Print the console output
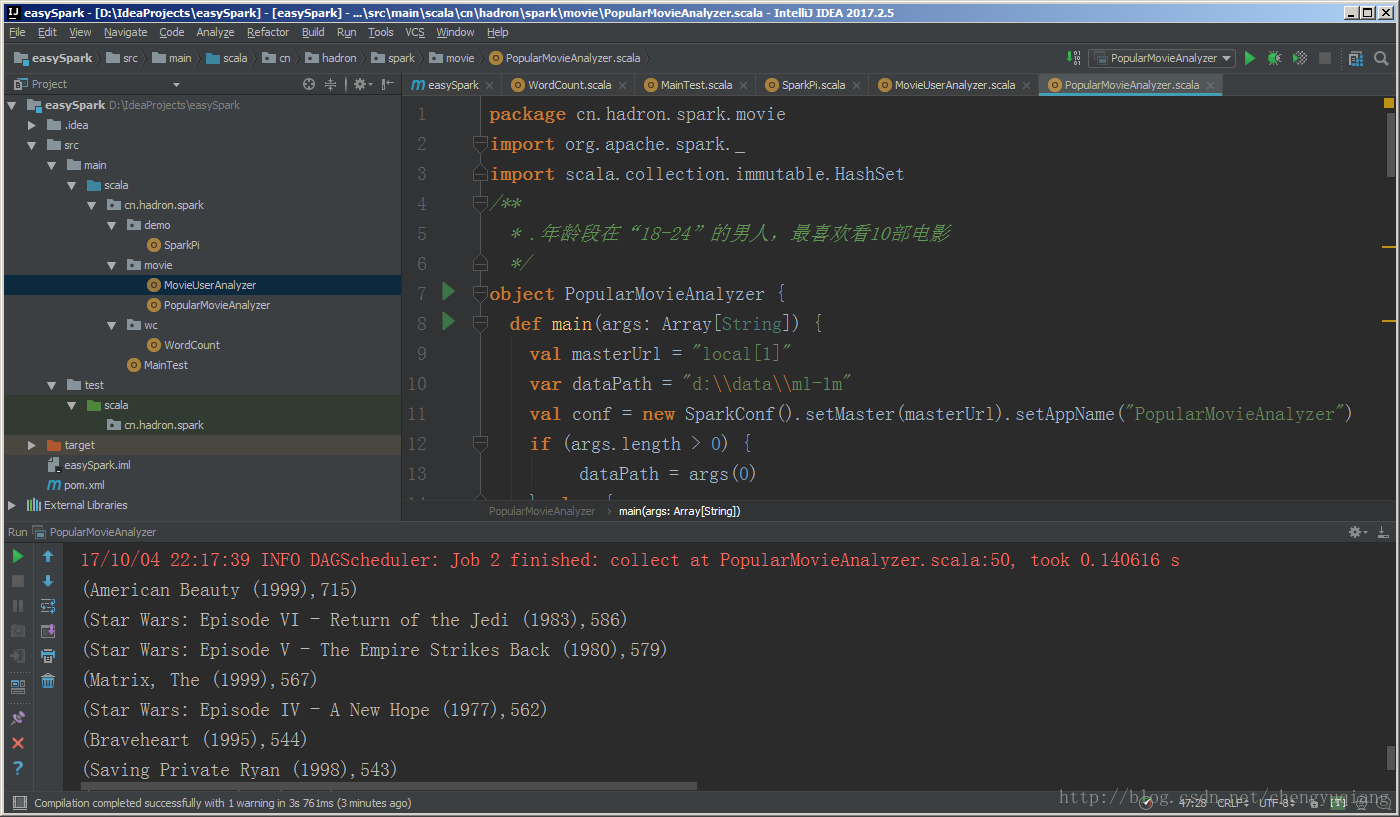This screenshot has width=1400, height=817. tap(47, 656)
